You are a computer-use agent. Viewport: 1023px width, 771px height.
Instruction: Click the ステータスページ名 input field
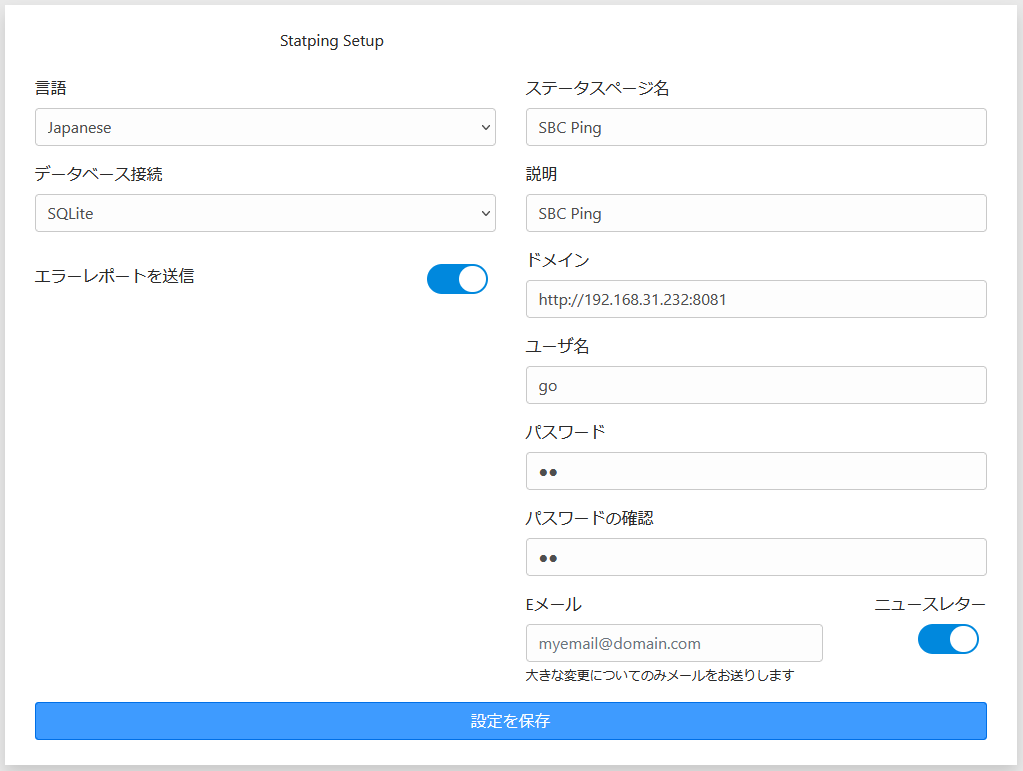(x=756, y=127)
